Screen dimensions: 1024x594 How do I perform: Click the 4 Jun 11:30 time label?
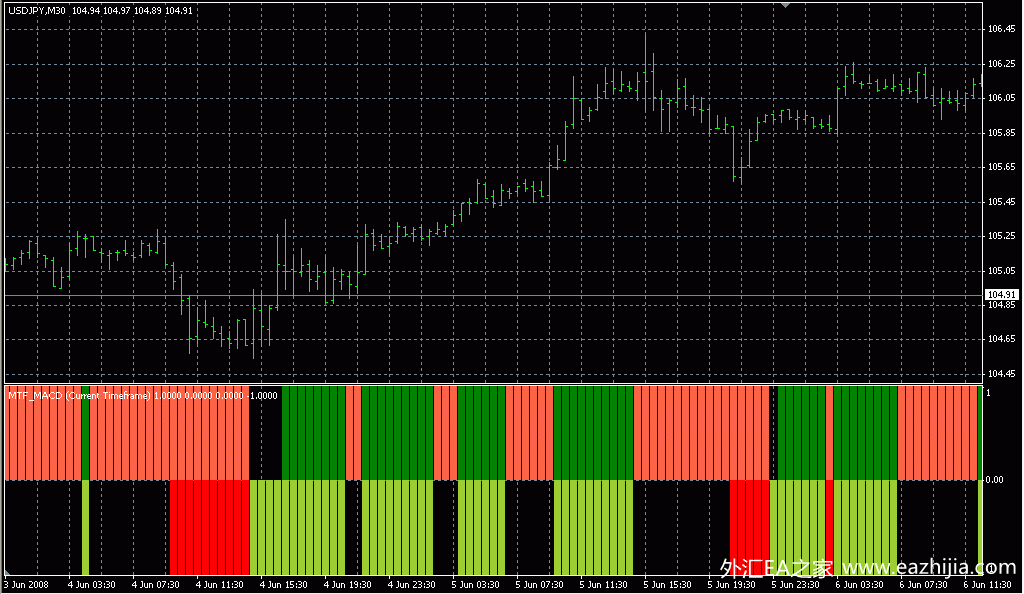tap(219, 585)
